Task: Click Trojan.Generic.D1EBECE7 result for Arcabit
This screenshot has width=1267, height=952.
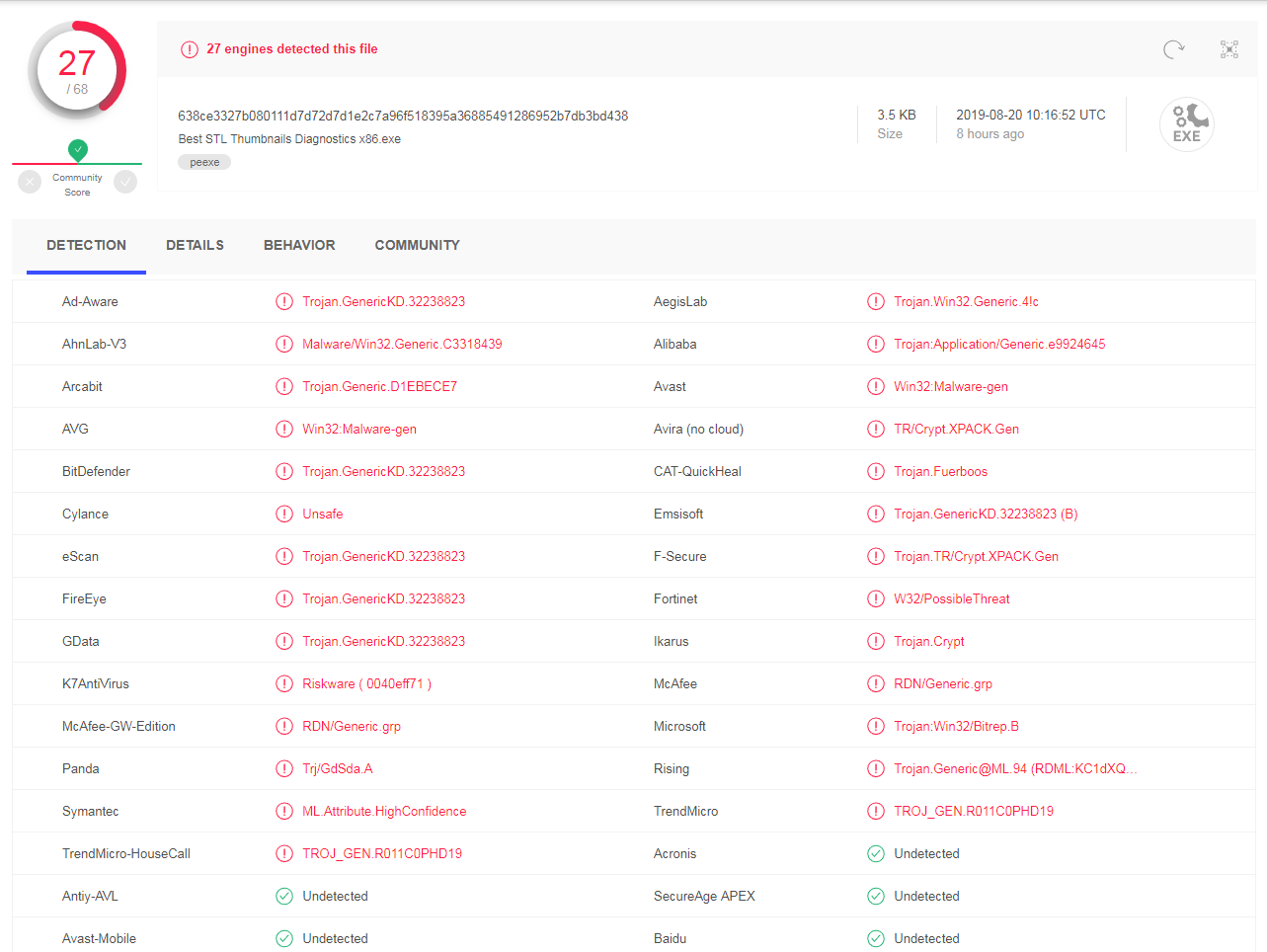Action: click(380, 387)
